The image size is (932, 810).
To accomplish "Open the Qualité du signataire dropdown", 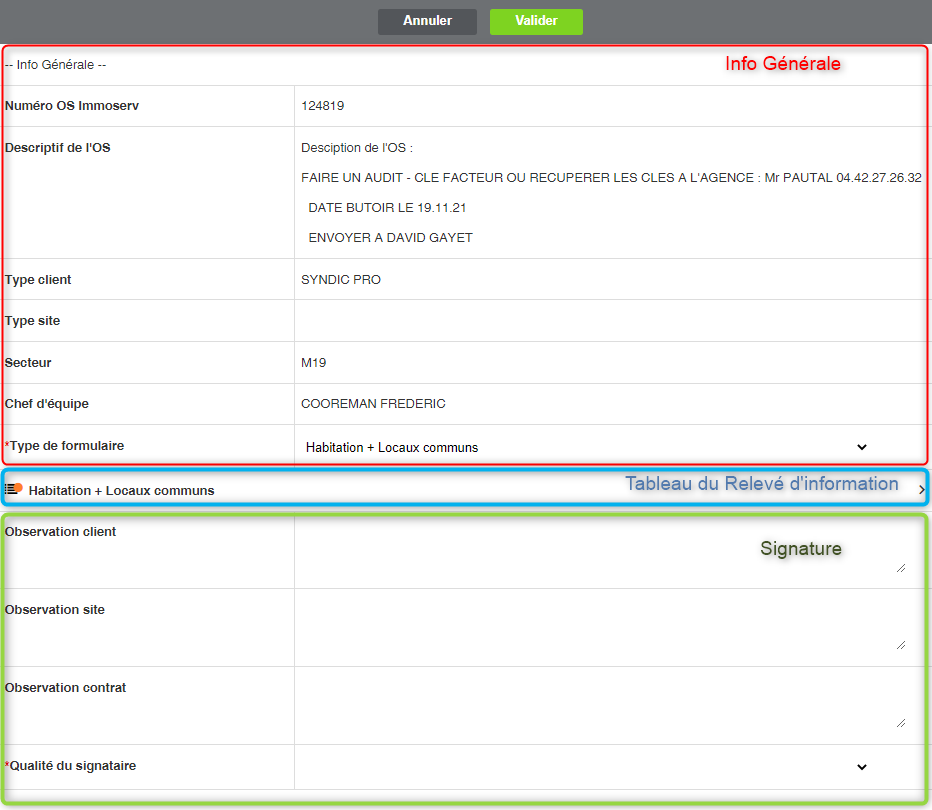I will click(x=586, y=767).
